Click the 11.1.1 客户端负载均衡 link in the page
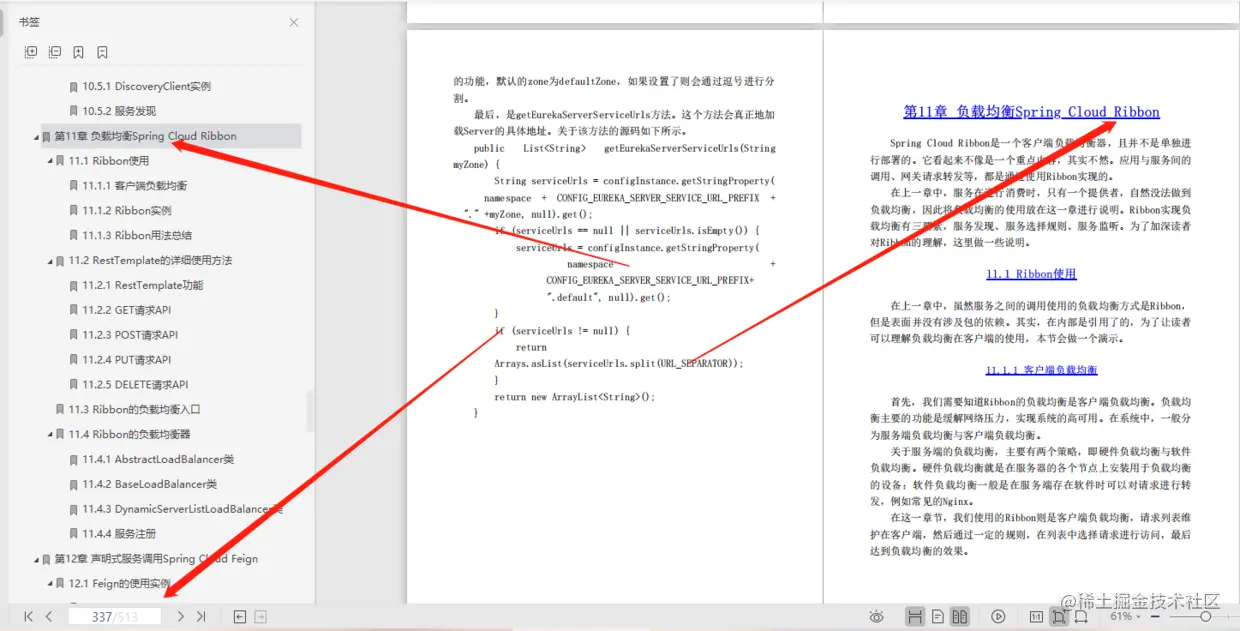 point(1041,370)
